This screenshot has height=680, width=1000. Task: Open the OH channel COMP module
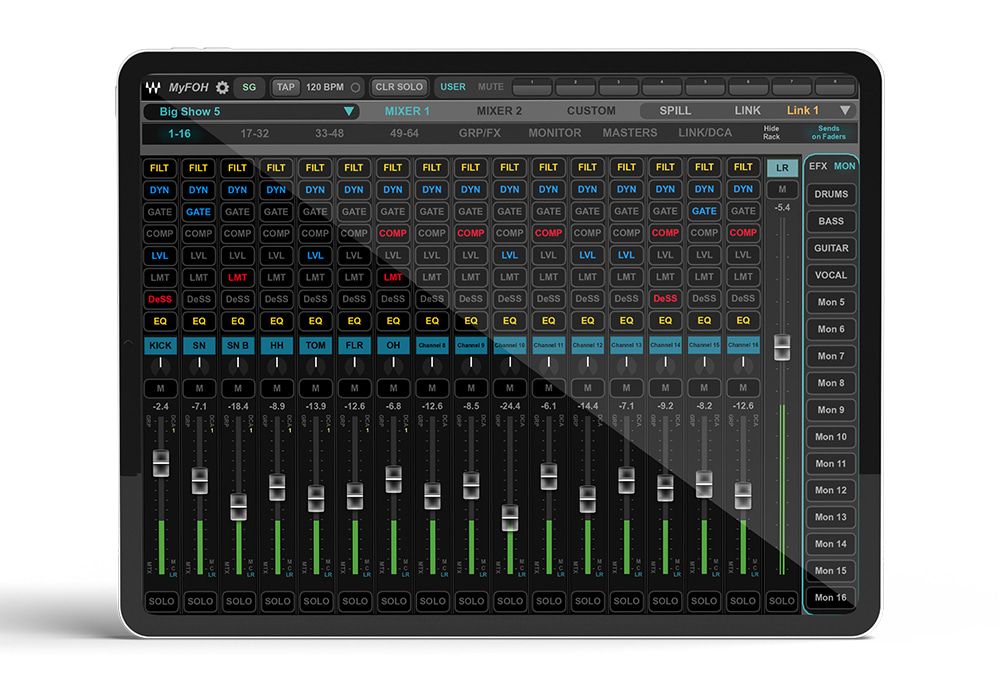tap(393, 233)
